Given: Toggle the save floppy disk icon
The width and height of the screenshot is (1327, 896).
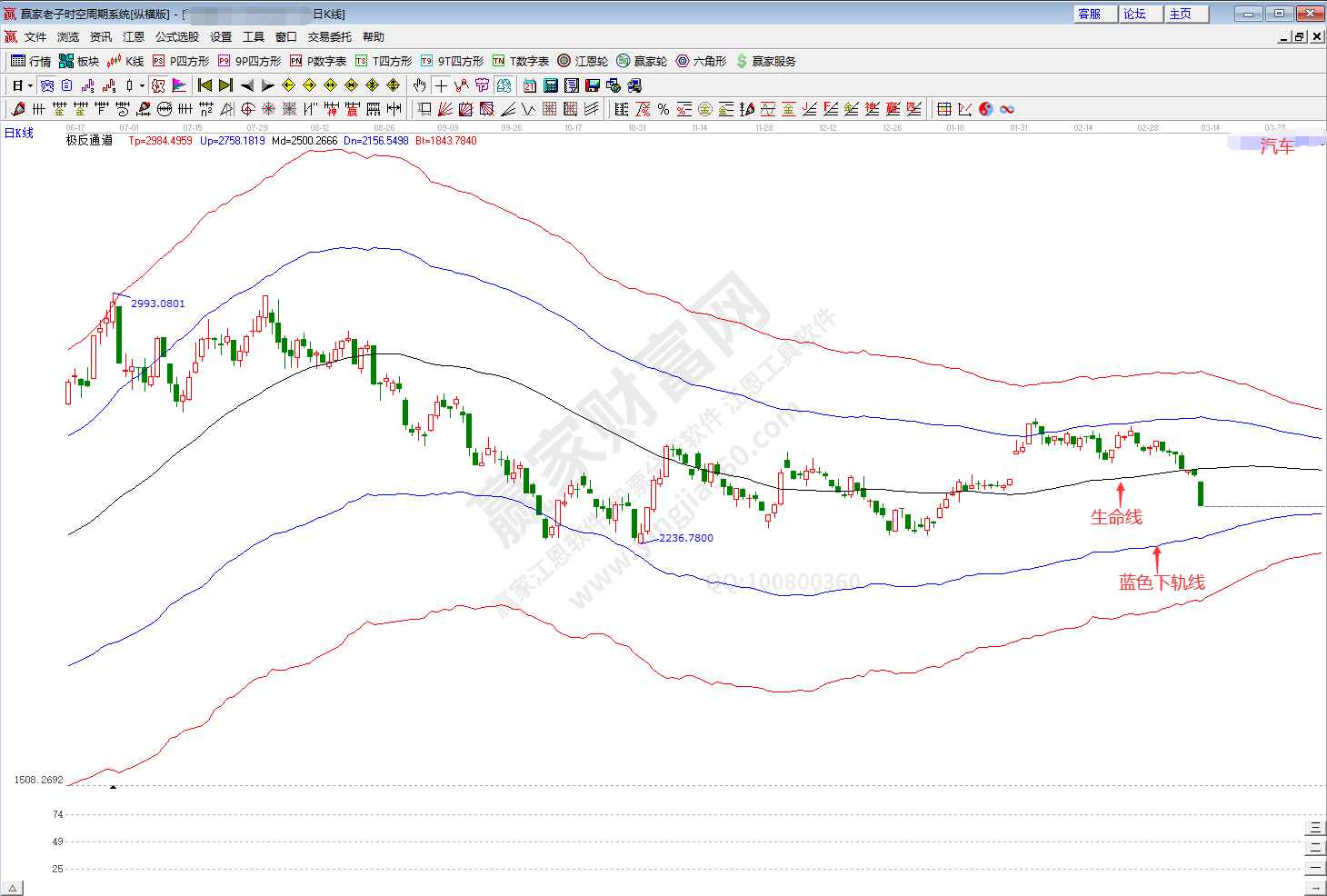Looking at the screenshot, I should click(593, 85).
